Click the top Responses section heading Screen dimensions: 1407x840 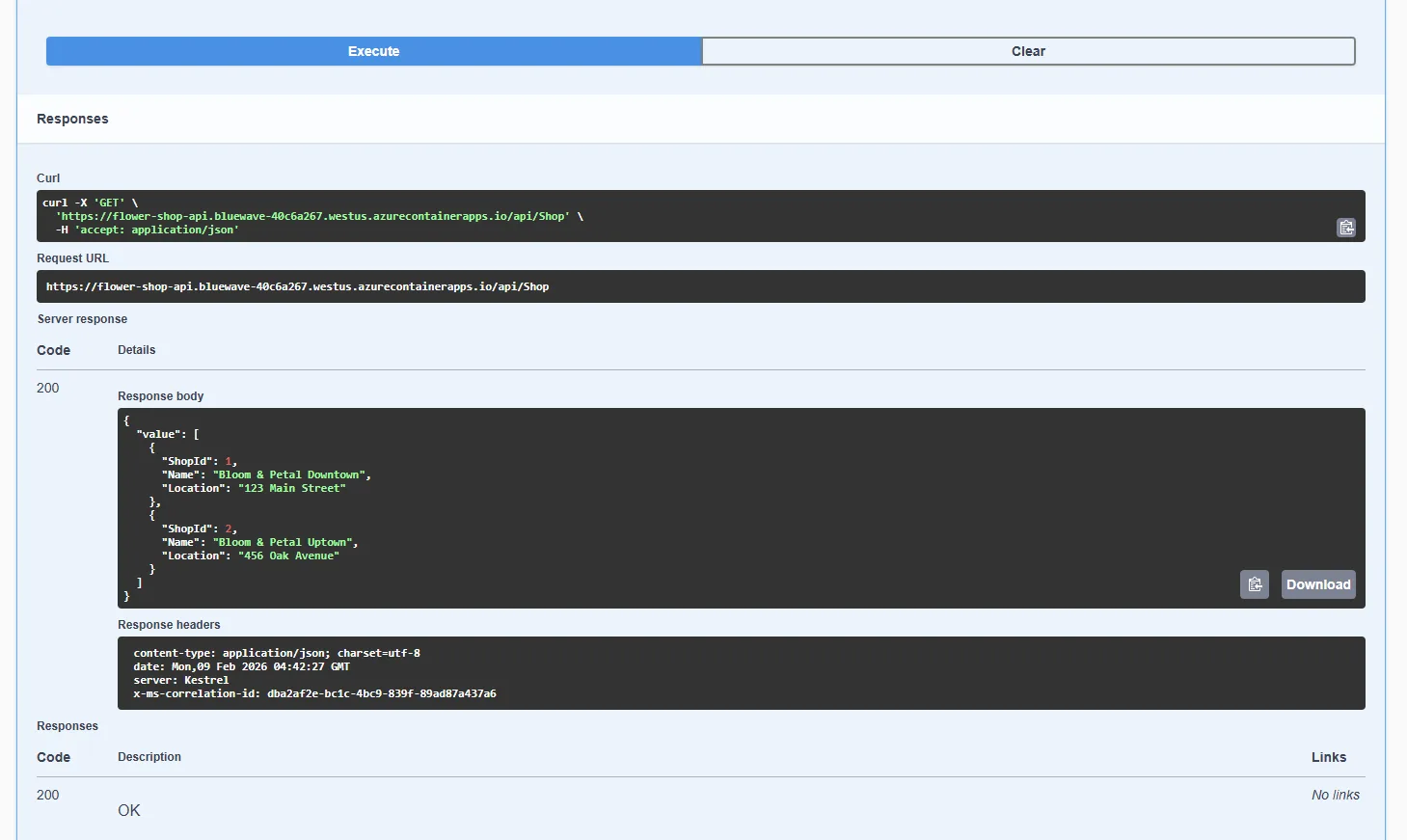(72, 119)
